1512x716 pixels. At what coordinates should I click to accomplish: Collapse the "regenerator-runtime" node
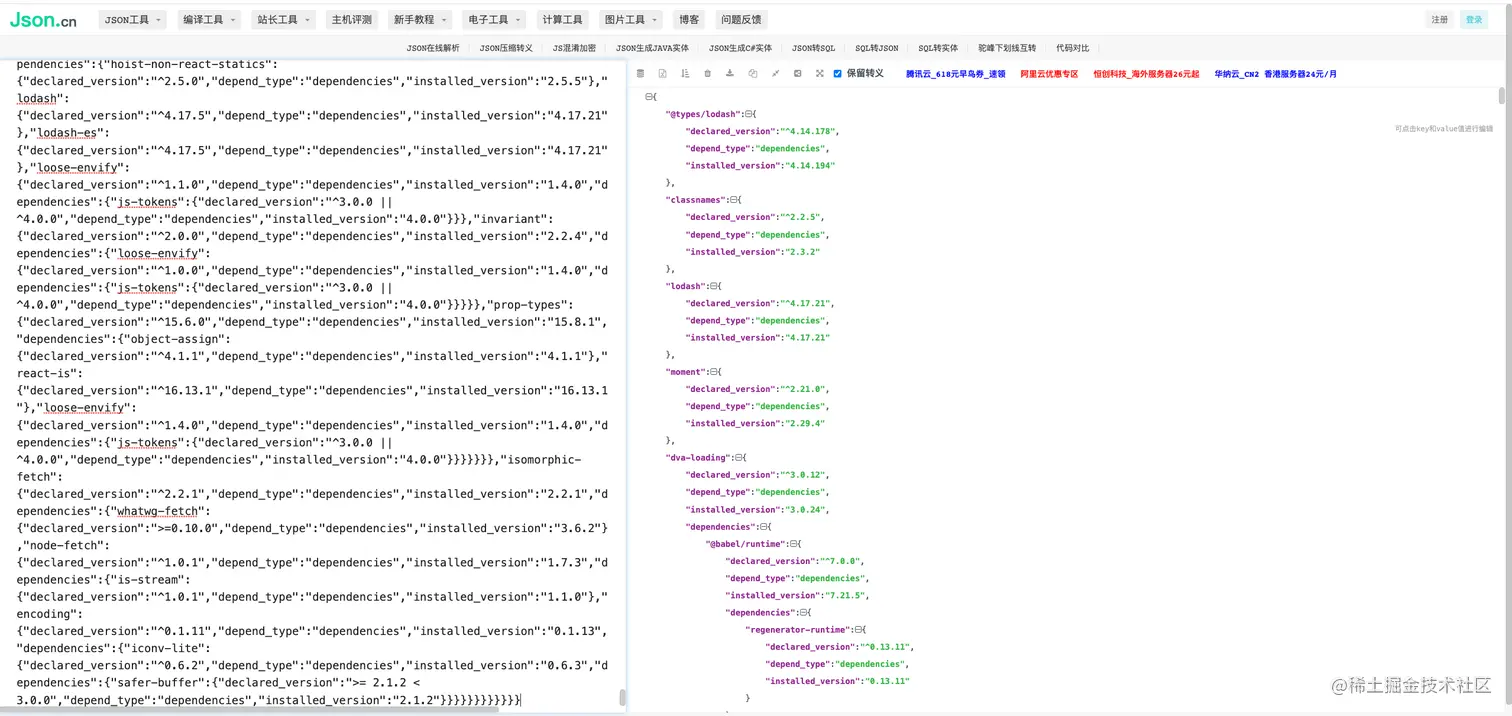click(859, 630)
